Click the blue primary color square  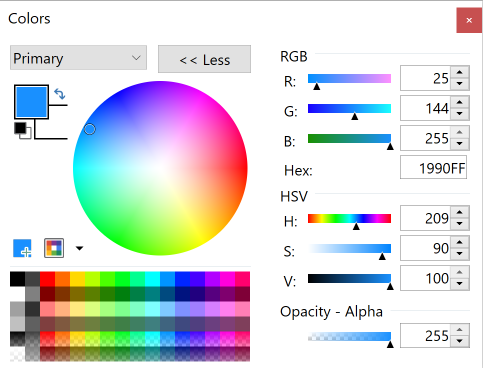tap(31, 102)
